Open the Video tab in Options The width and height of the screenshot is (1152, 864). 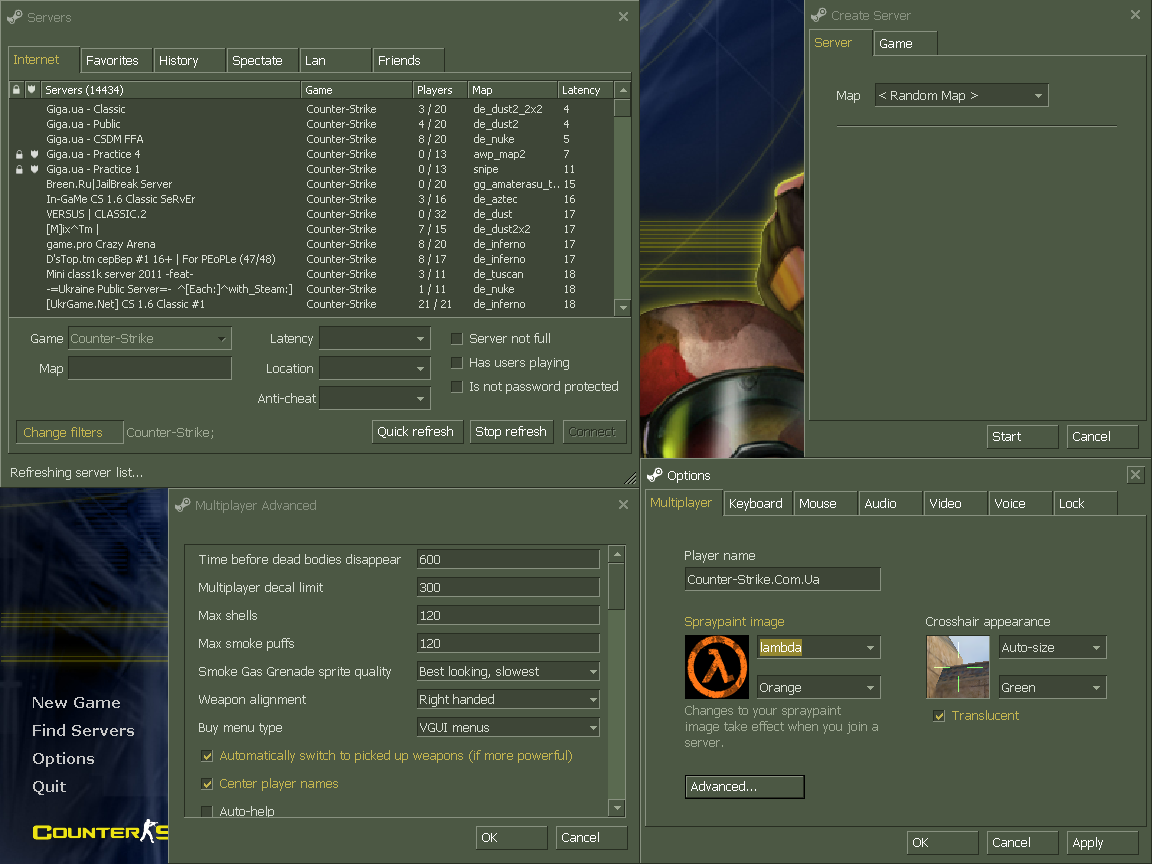[956, 503]
